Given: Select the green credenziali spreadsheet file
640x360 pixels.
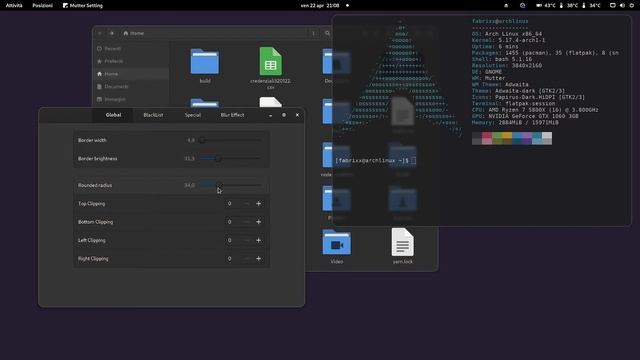Looking at the screenshot, I should tap(271, 67).
